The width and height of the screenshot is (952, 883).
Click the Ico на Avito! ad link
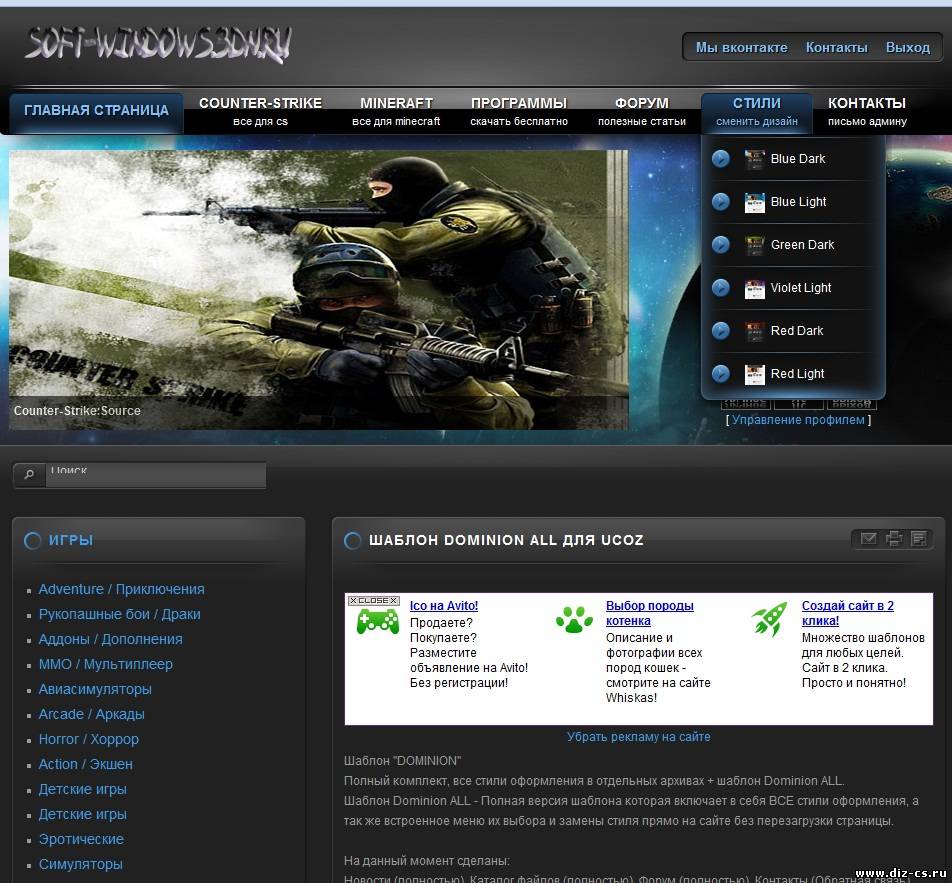click(444, 605)
